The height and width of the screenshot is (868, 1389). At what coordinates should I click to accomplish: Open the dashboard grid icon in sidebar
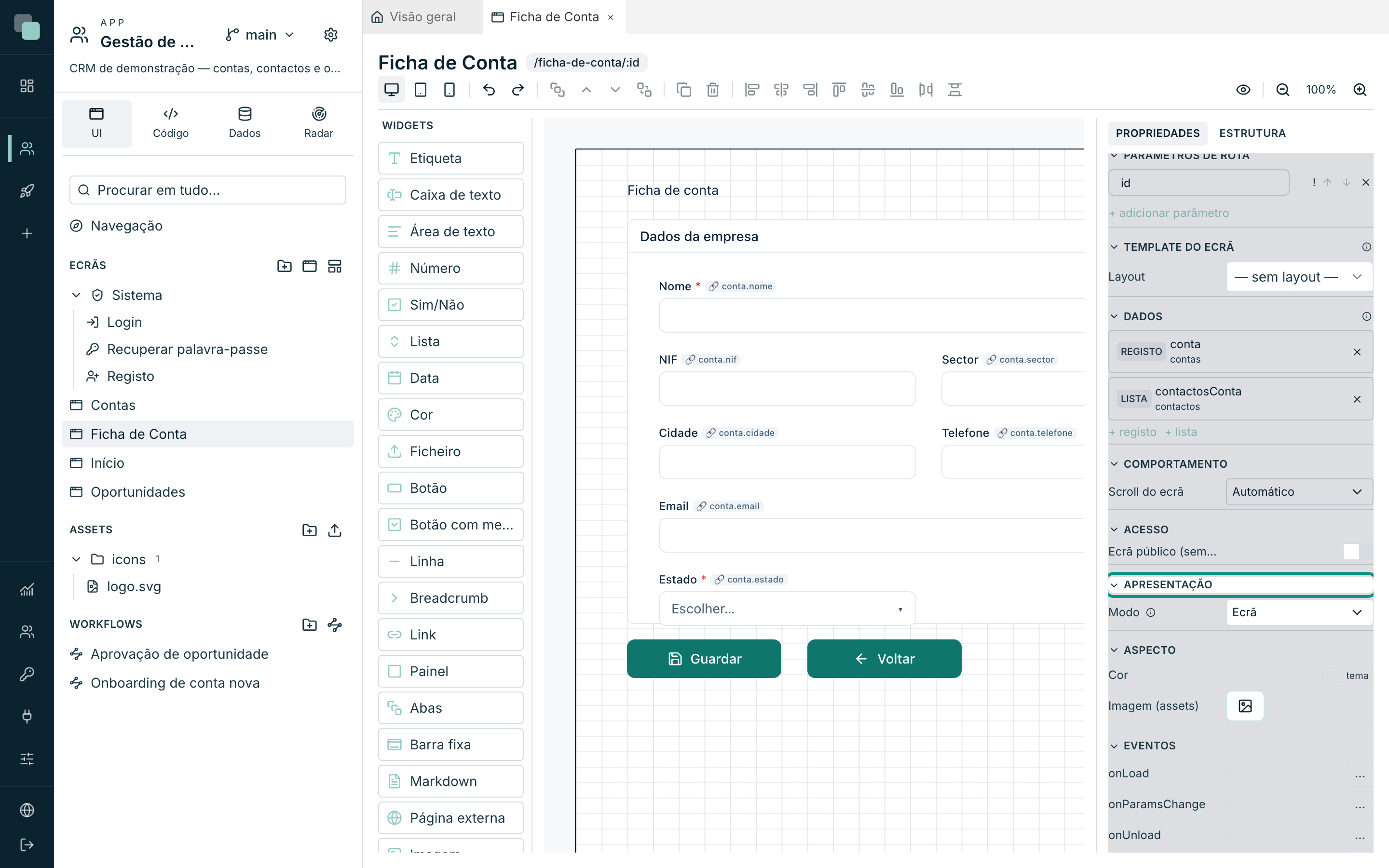27,85
